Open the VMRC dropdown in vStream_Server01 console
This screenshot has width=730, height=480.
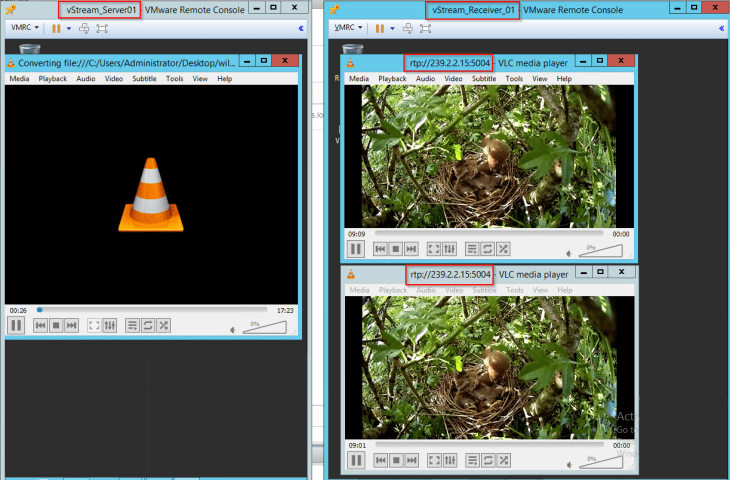tap(23, 28)
